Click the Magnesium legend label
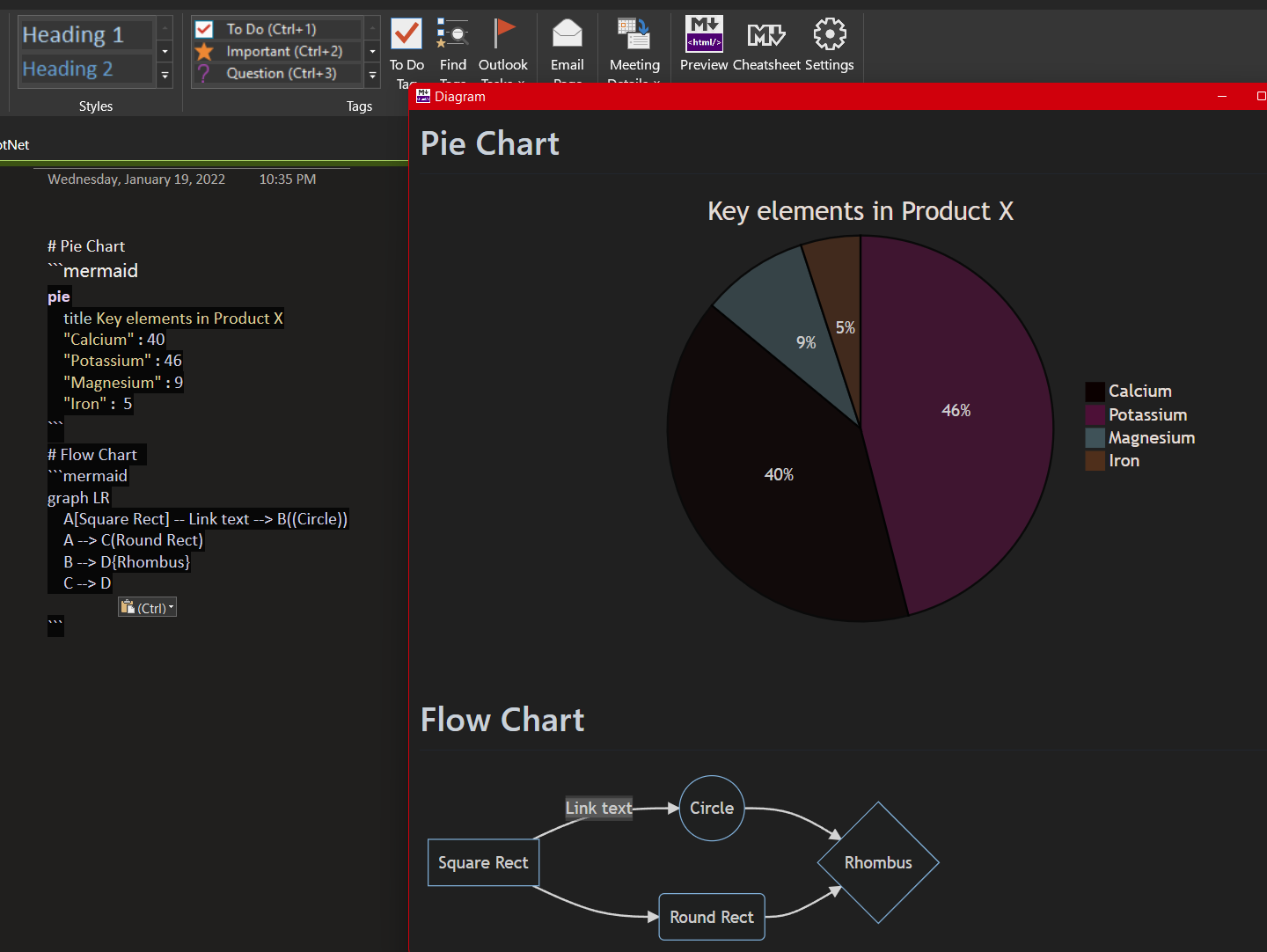The width and height of the screenshot is (1267, 952). pos(1152,438)
